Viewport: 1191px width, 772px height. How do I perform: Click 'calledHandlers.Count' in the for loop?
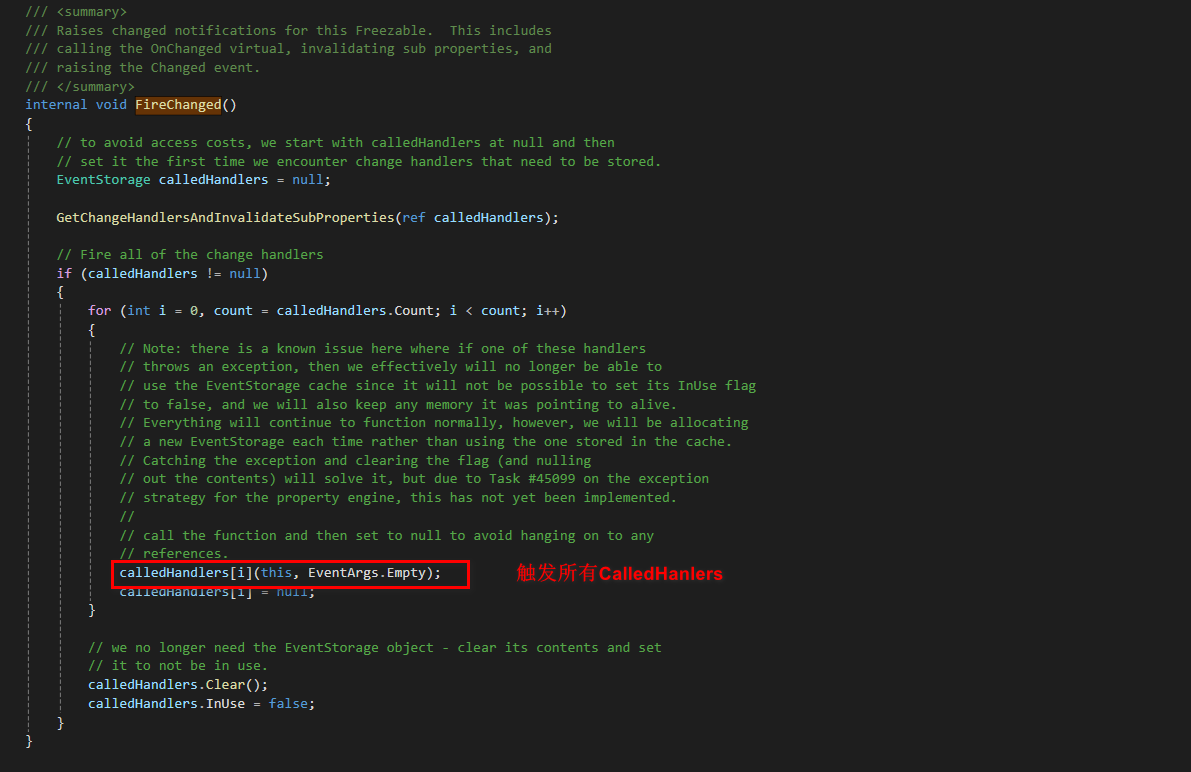coord(355,311)
